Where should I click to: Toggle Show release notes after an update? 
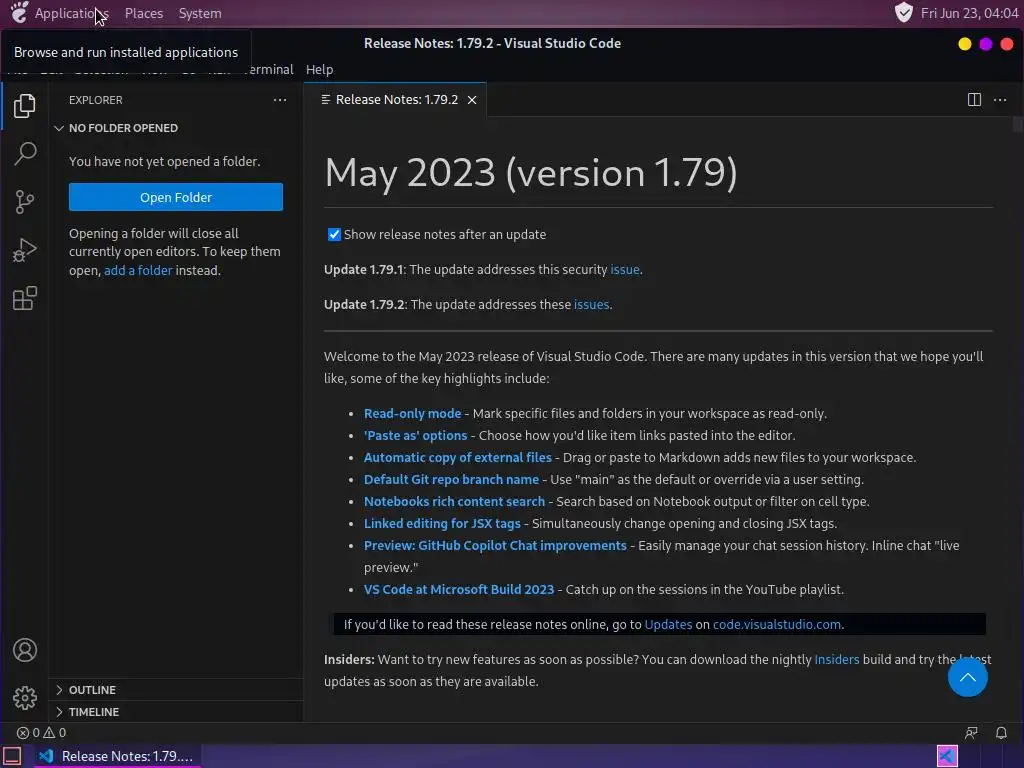pyautogui.click(x=334, y=234)
